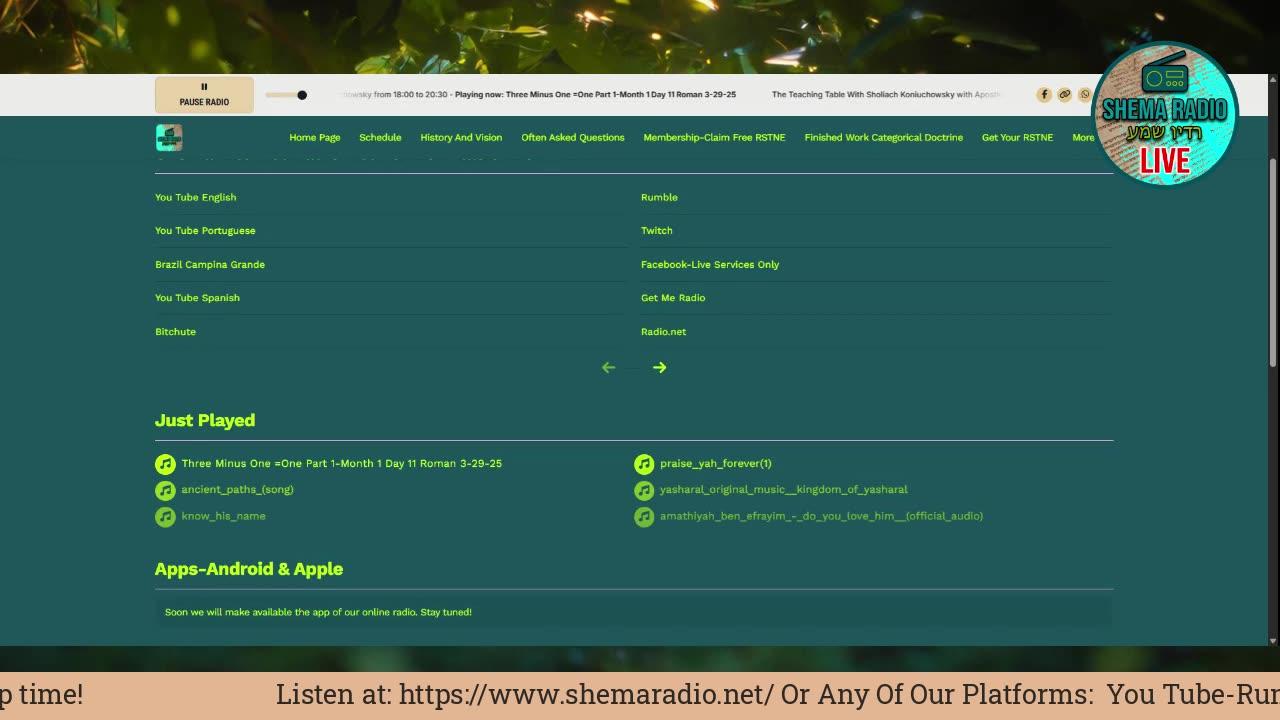Open the You Tube English link

(x=195, y=197)
